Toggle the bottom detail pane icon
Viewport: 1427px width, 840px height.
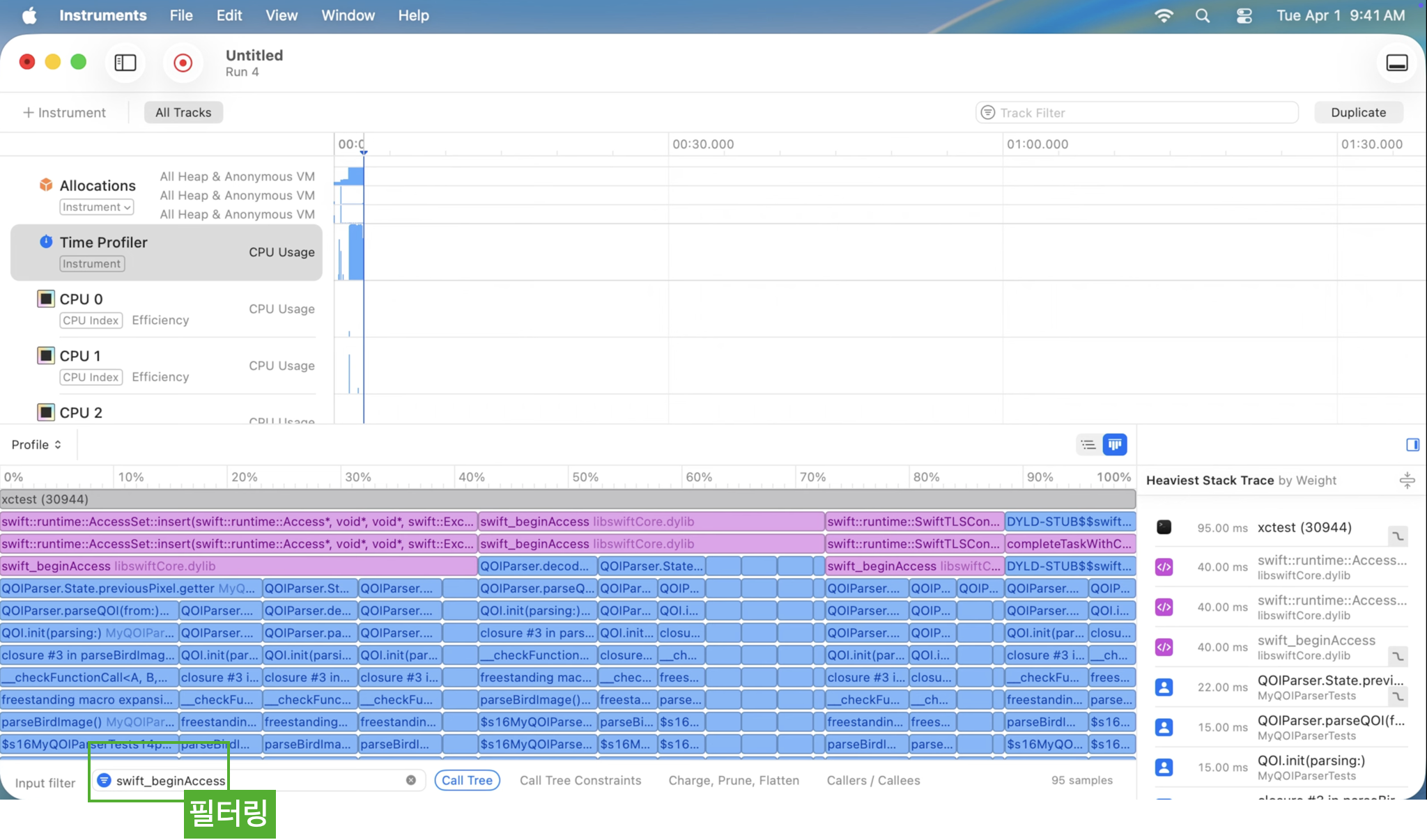coord(1396,63)
